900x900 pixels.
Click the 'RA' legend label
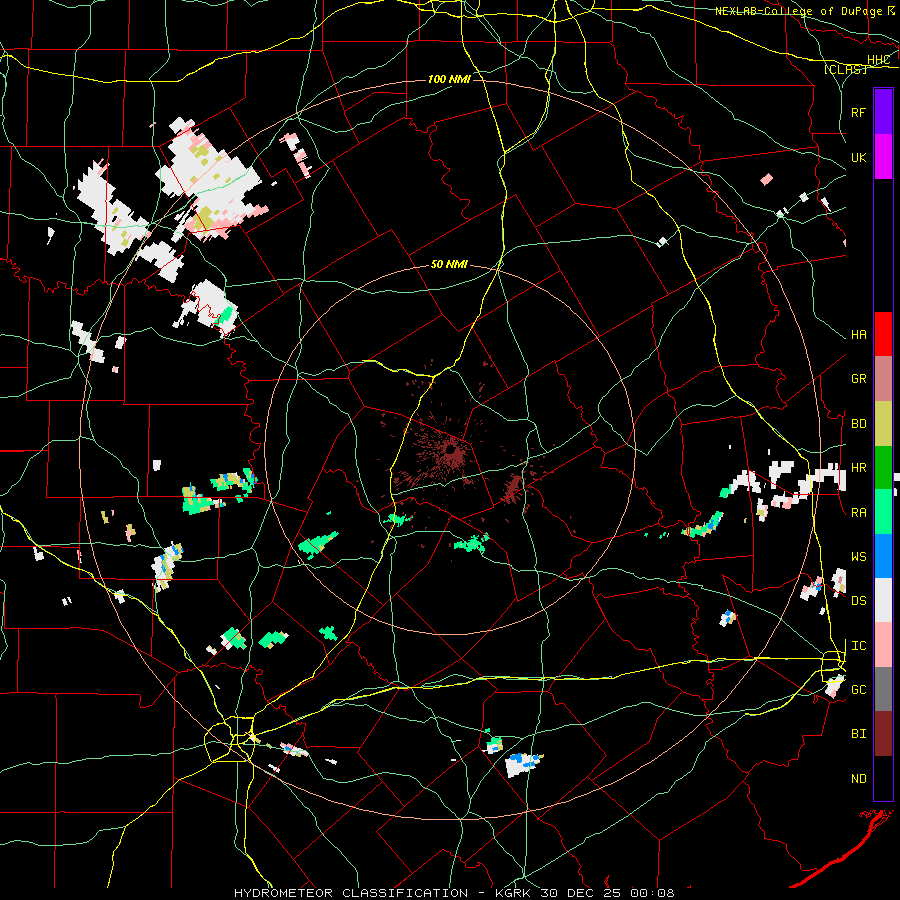pyautogui.click(x=858, y=513)
